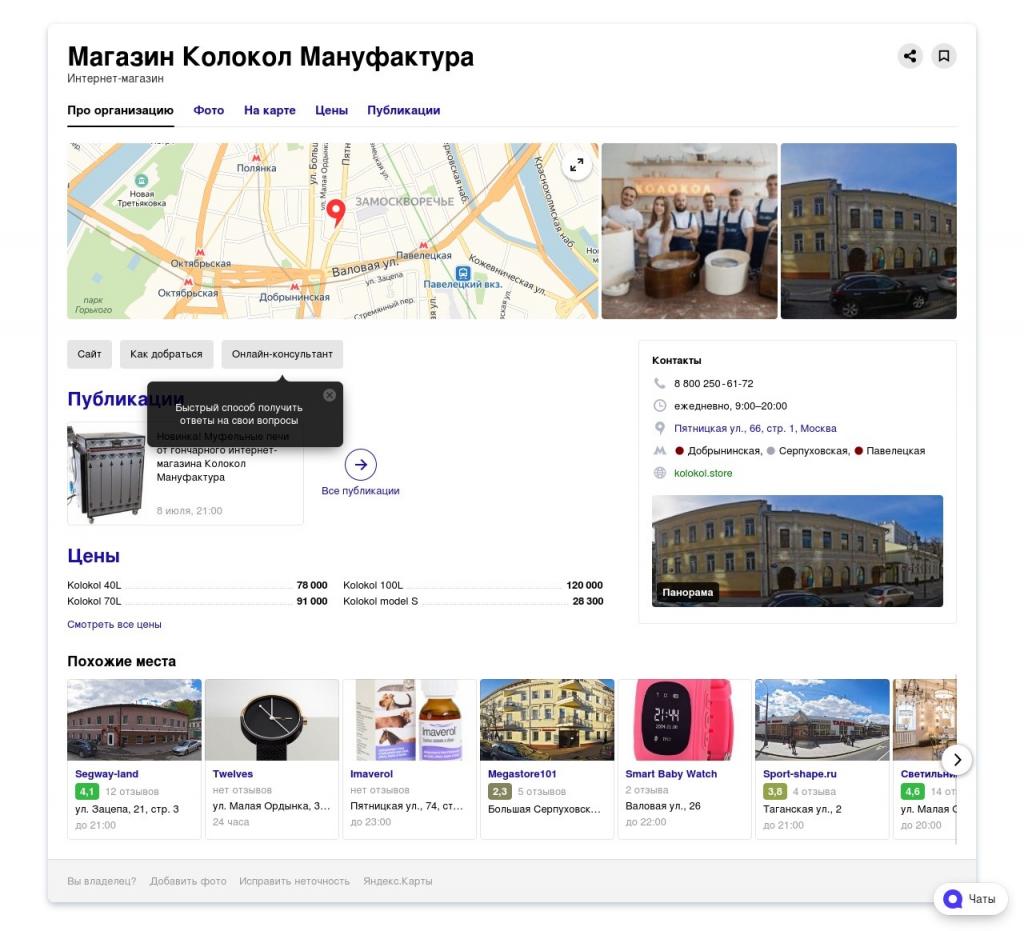1024x931 pixels.
Task: Click the globe icon beside kolokol.store
Action: [660, 473]
